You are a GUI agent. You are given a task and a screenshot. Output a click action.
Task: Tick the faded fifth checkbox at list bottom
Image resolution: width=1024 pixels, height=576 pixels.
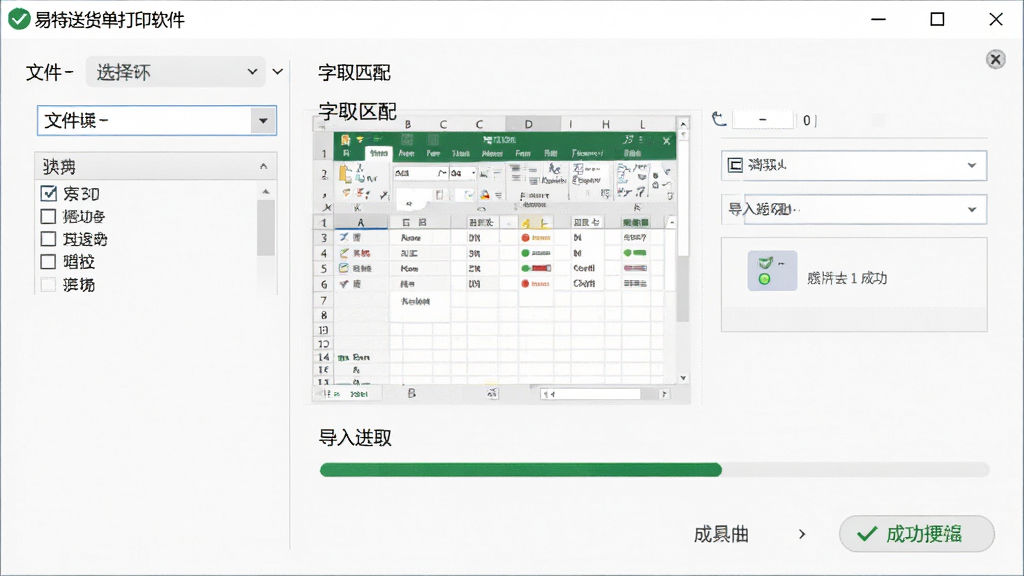tap(48, 285)
